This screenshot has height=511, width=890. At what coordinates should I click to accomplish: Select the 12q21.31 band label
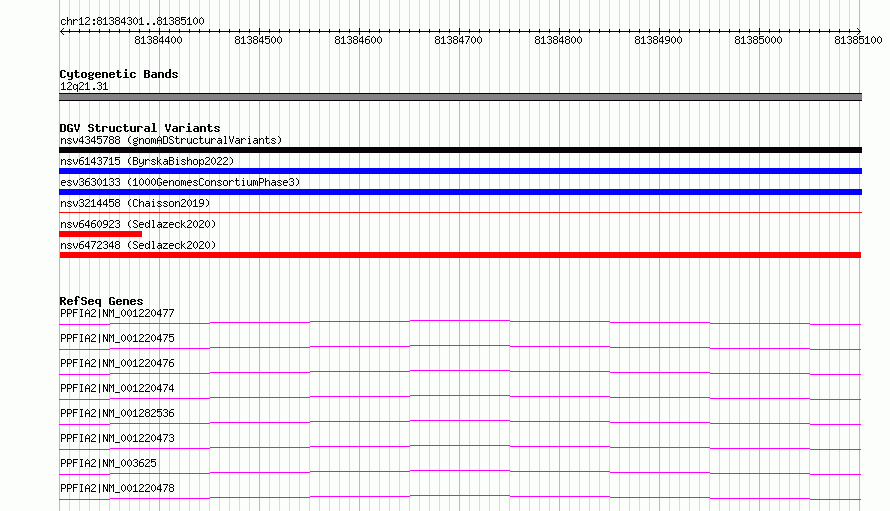coord(84,86)
